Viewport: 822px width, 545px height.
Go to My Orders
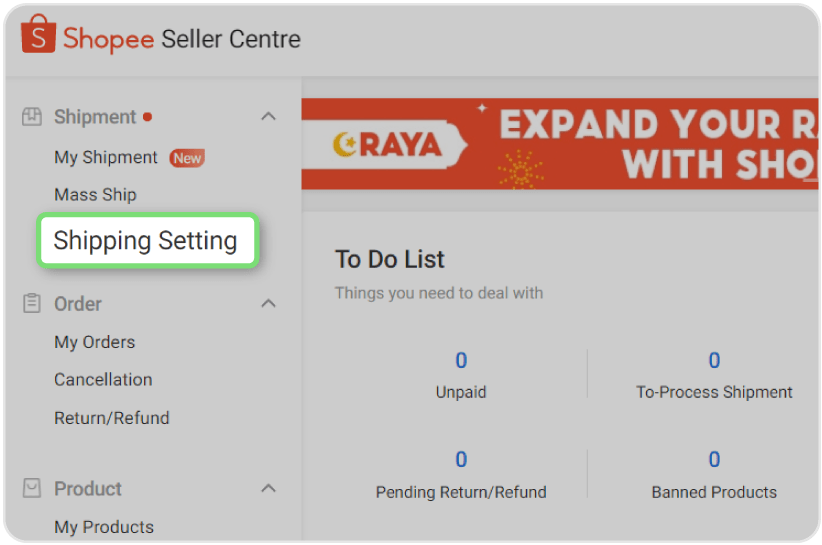(x=94, y=342)
